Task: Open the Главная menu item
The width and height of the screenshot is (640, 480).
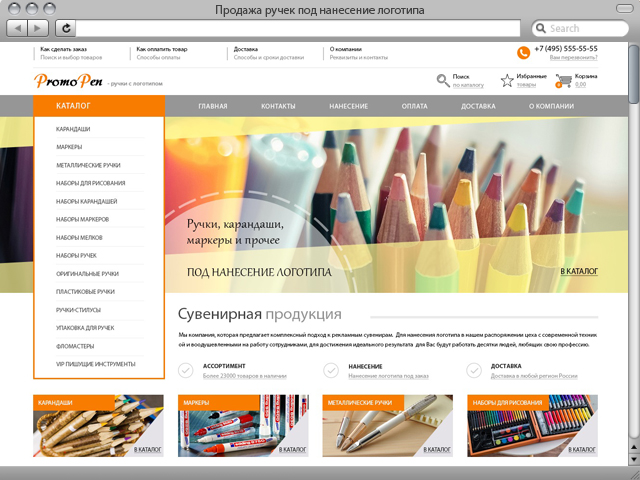Action: [x=213, y=106]
